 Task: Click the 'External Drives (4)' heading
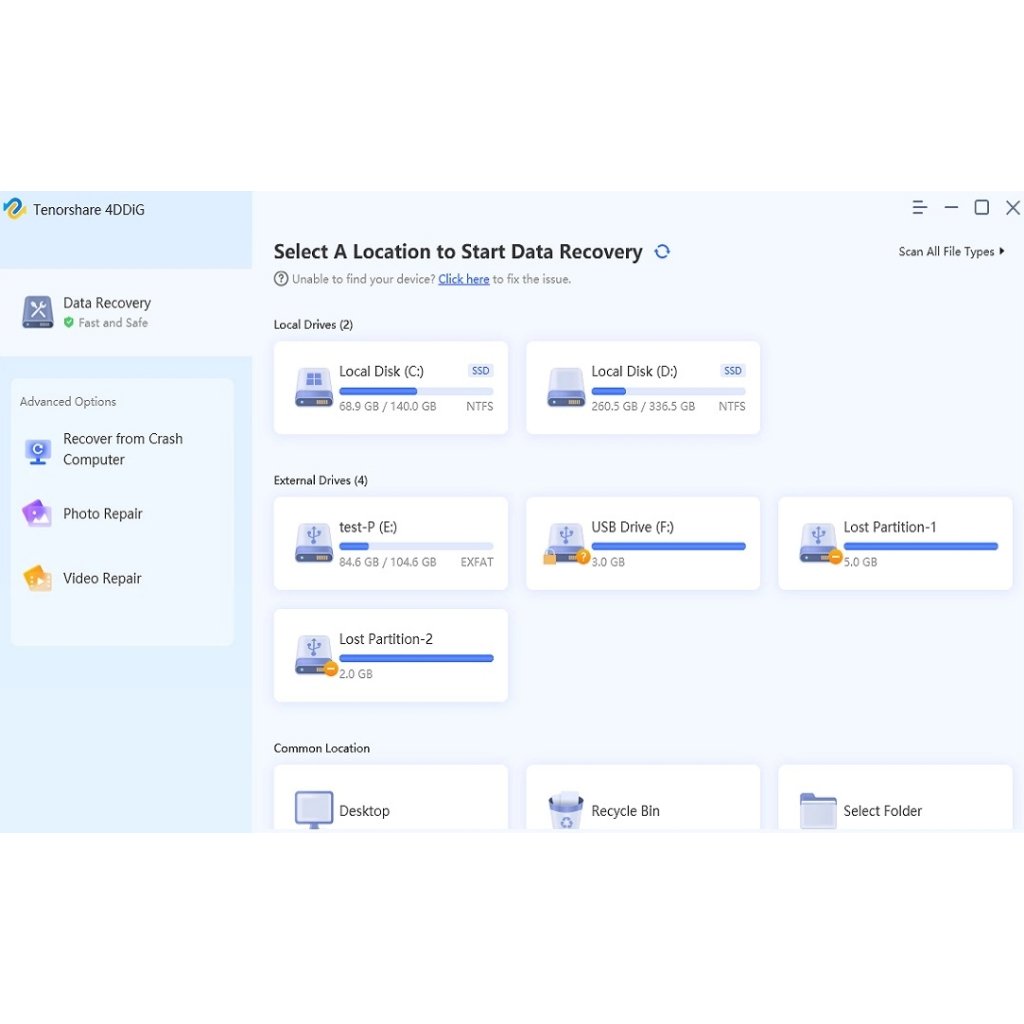321,481
